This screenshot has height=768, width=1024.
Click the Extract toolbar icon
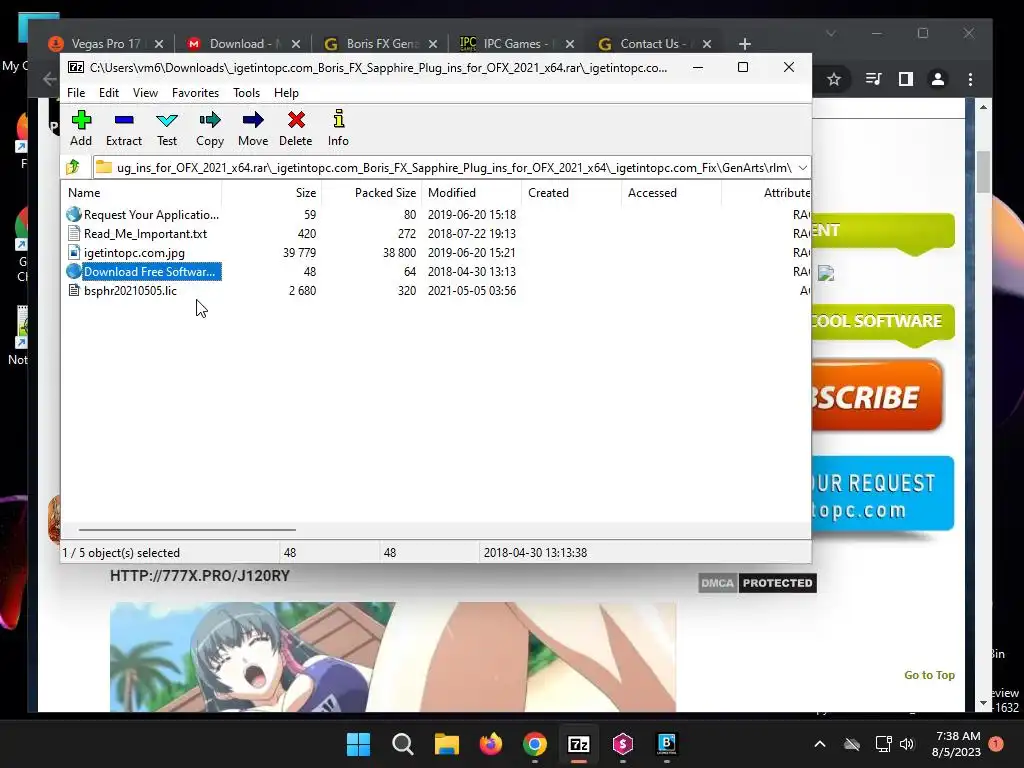point(123,128)
